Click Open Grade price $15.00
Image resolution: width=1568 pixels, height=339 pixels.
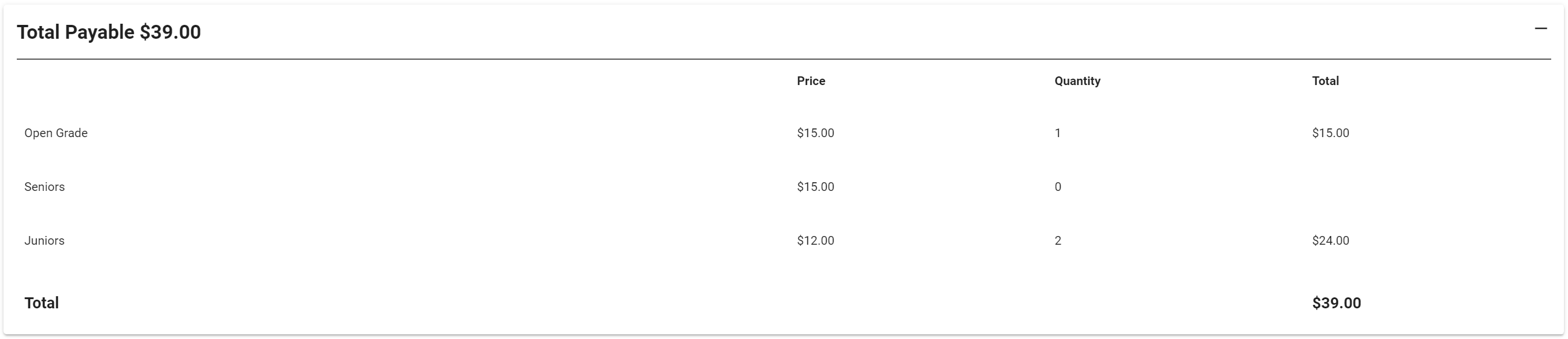coord(816,133)
